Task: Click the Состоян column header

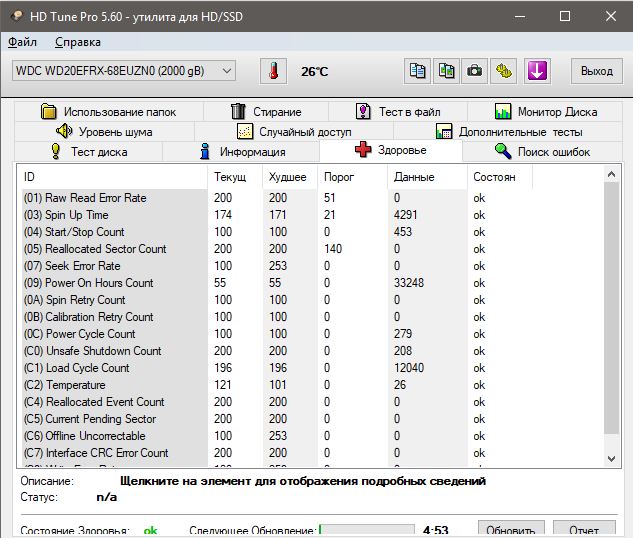Action: click(500, 177)
